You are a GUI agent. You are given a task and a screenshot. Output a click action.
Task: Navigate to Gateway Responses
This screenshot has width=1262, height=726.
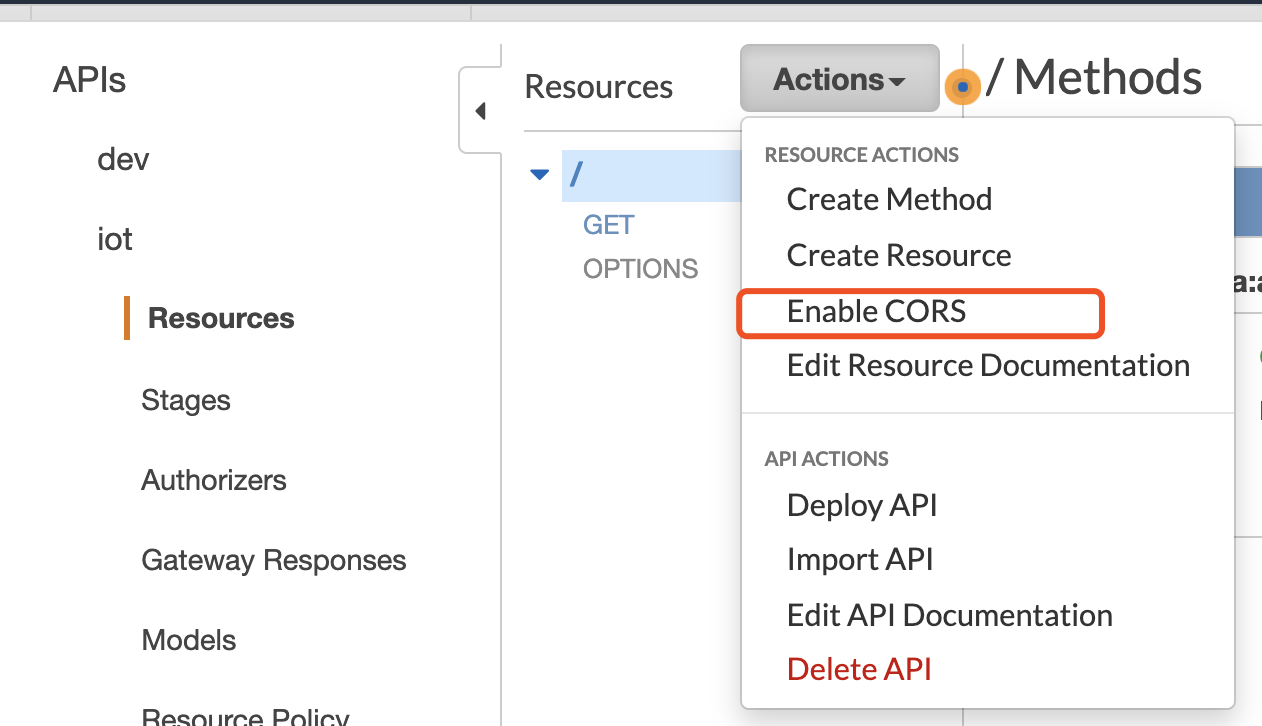coord(274,560)
